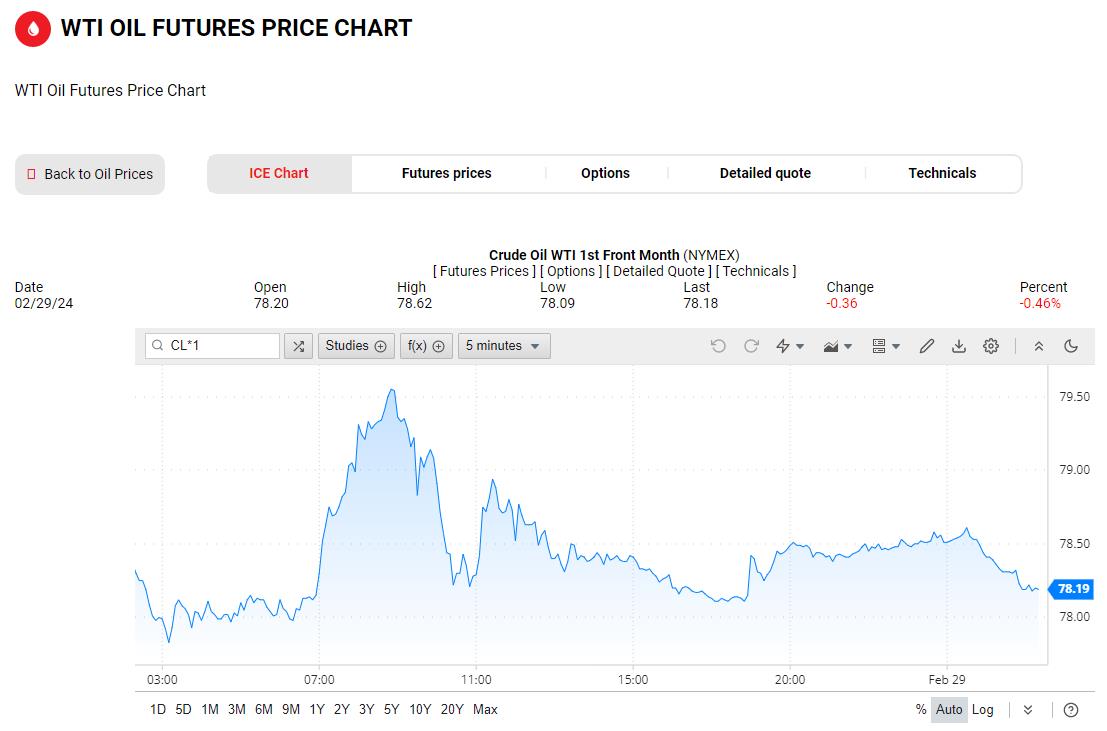The width and height of the screenshot is (1107, 731).
Task: Undo the last chart action
Action: tap(718, 346)
